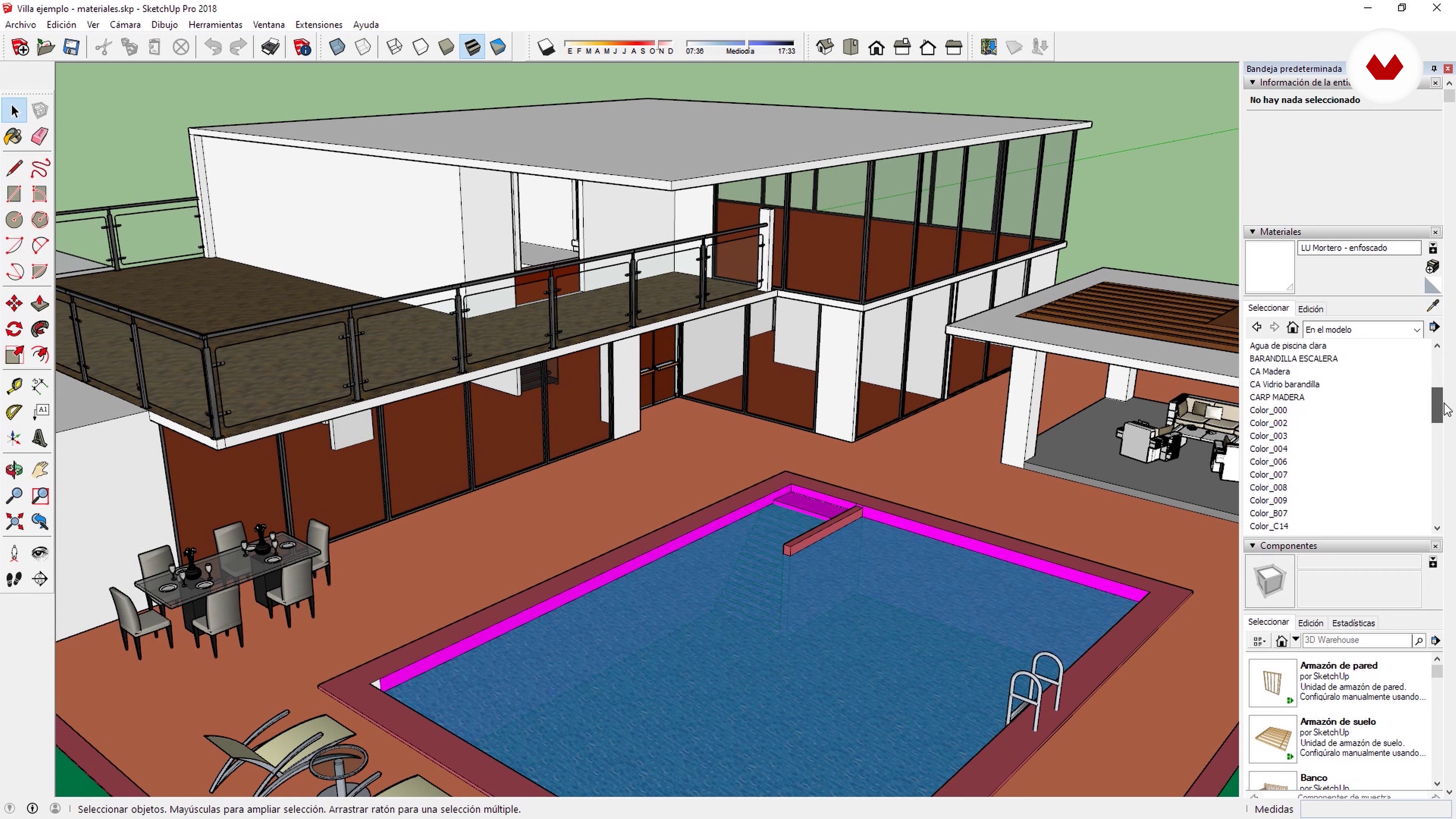Collapse the Materiales panel
The height and width of the screenshot is (819, 1456).
[1252, 232]
